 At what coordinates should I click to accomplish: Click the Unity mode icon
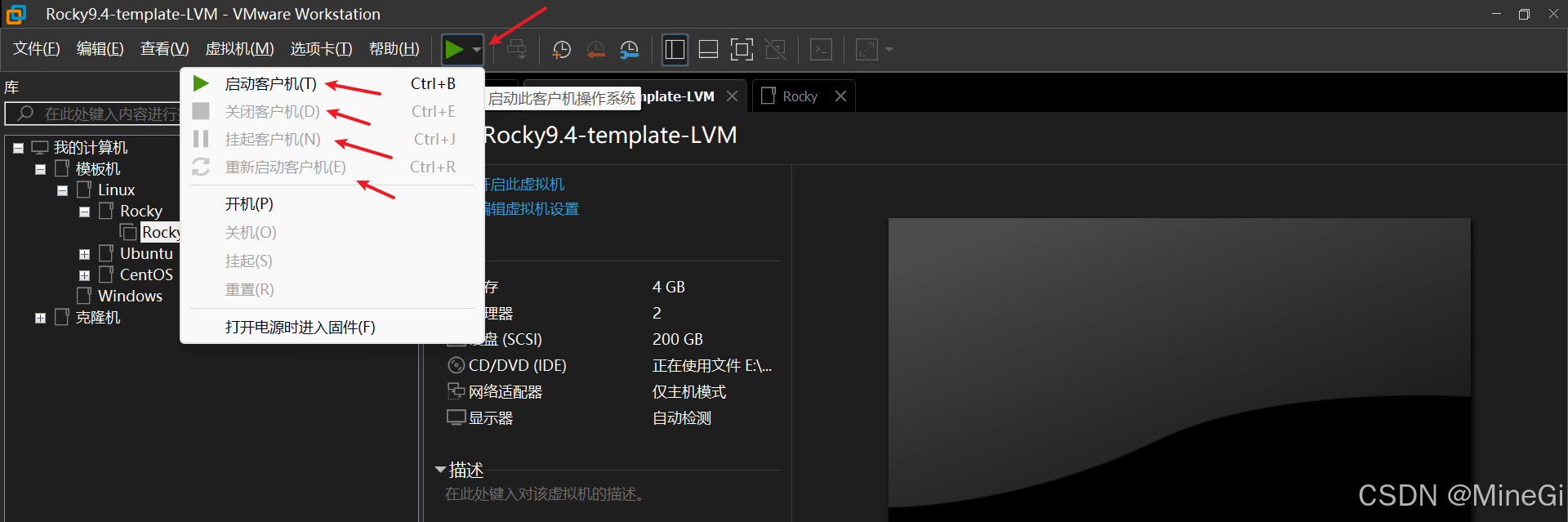tap(775, 50)
